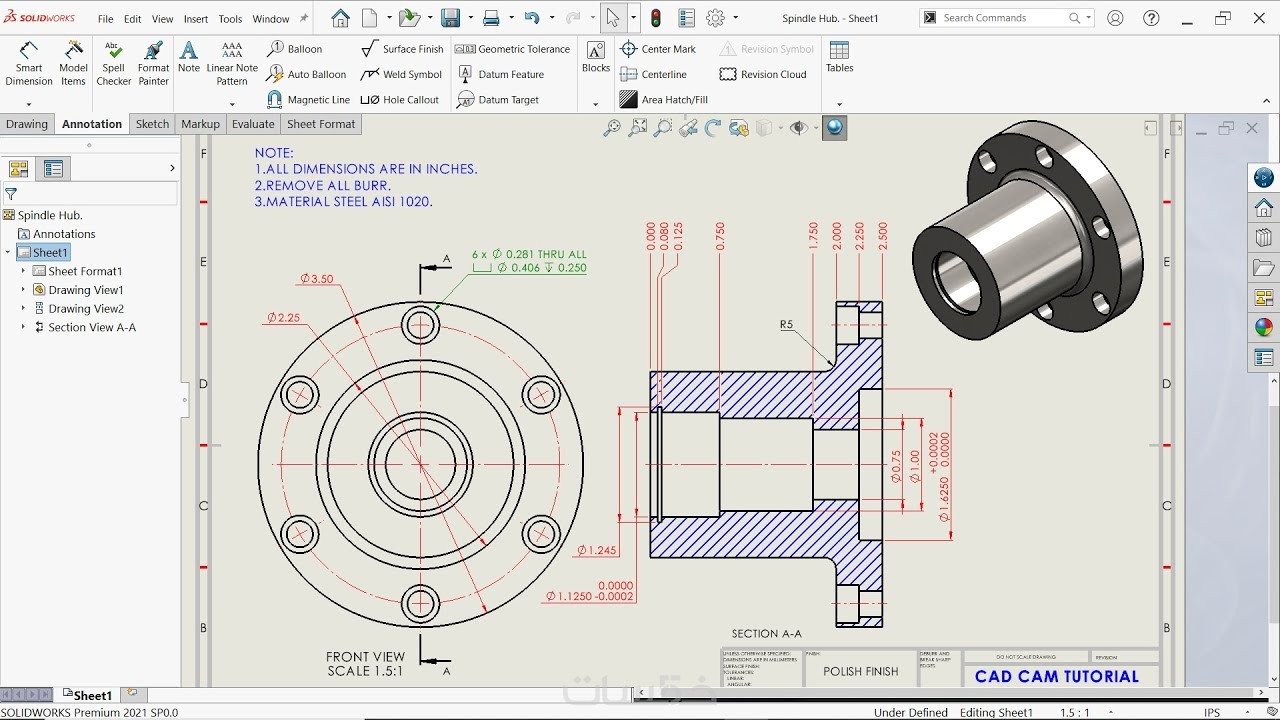Viewport: 1280px width, 720px height.
Task: Insert a Center Mark
Action: [x=658, y=49]
